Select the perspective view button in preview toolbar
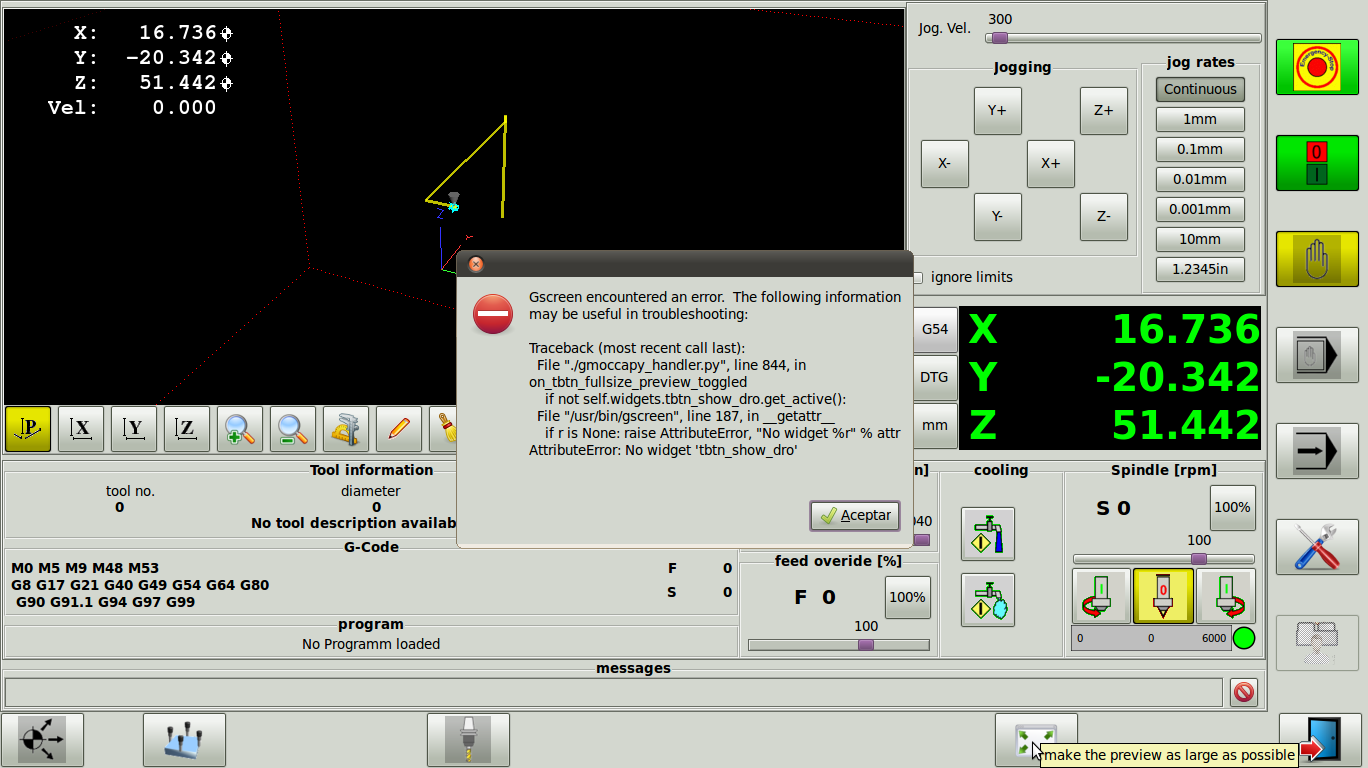Screen dimensions: 1368x768 tap(28, 429)
